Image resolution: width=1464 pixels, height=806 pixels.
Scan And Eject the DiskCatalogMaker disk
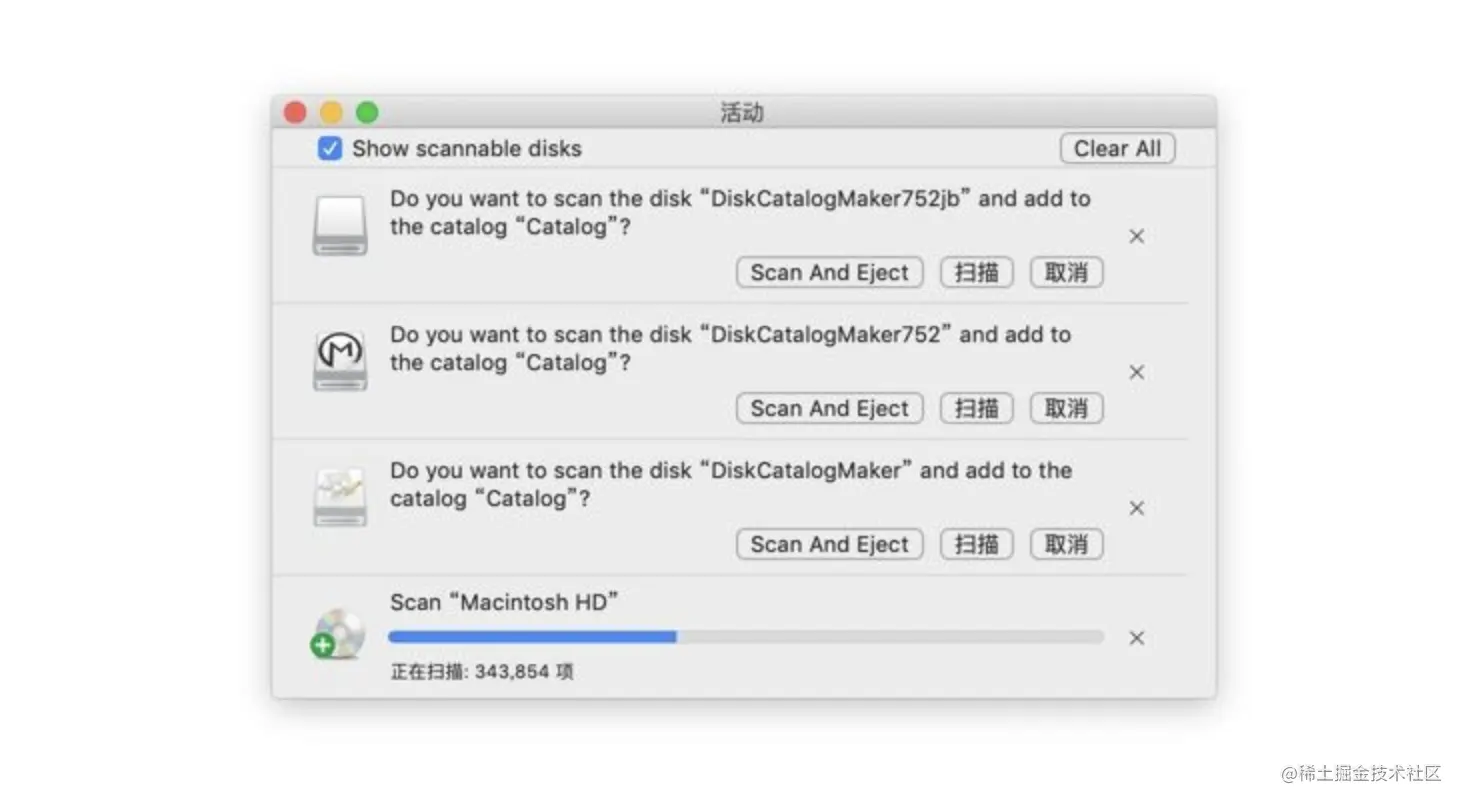(829, 545)
